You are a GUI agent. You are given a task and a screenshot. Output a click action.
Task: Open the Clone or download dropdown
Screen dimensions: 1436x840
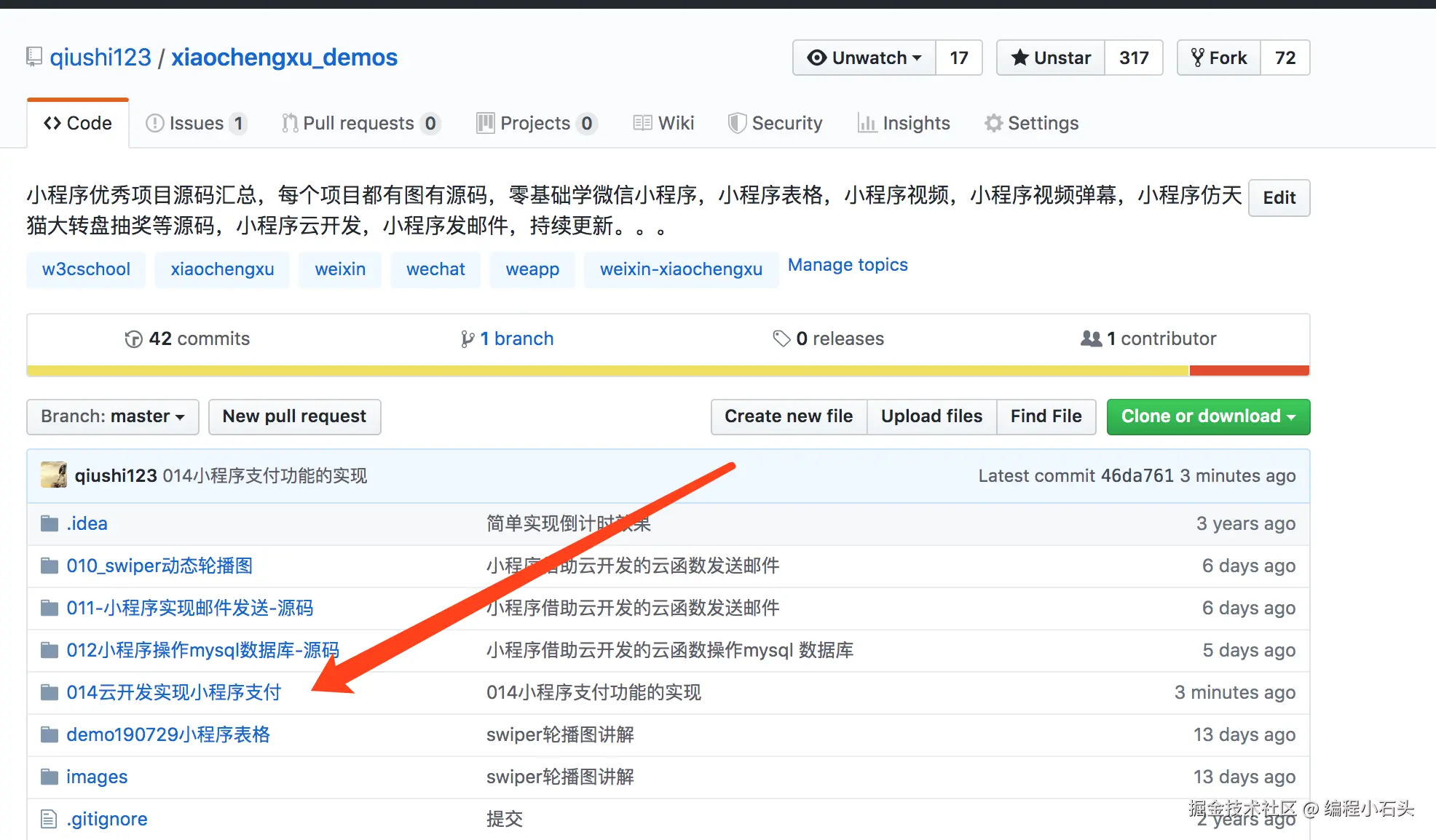[x=1207, y=416]
